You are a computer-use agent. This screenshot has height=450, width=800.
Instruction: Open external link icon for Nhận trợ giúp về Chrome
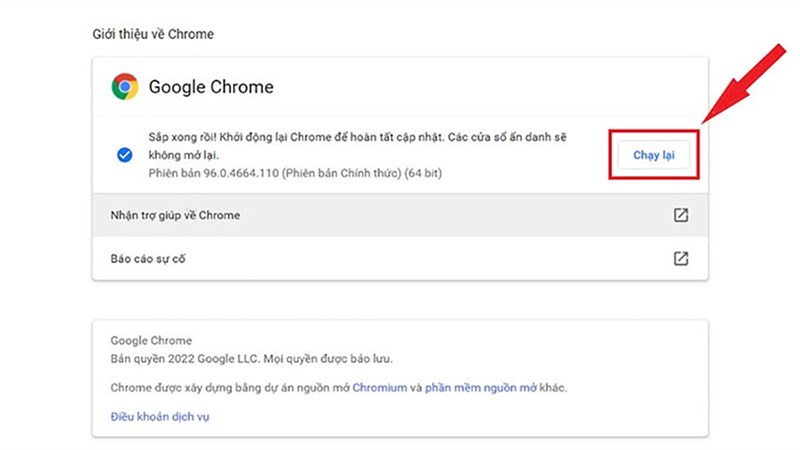[681, 215]
